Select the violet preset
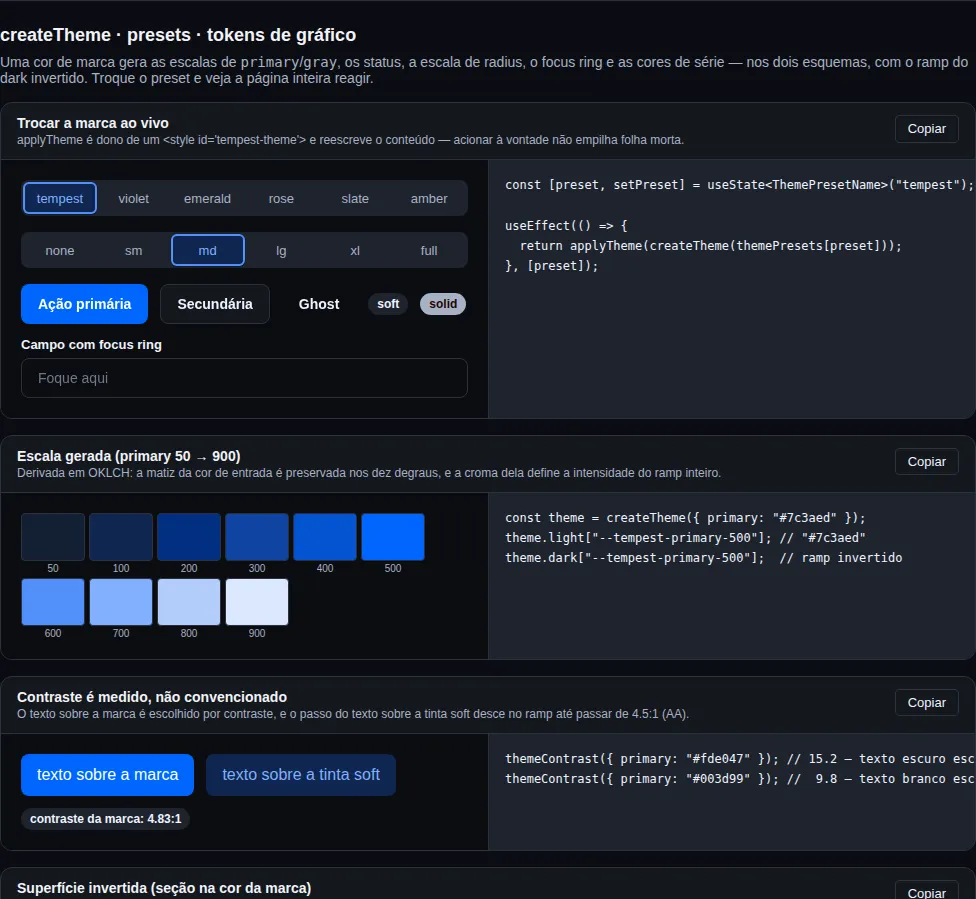This screenshot has width=976, height=899. click(133, 199)
